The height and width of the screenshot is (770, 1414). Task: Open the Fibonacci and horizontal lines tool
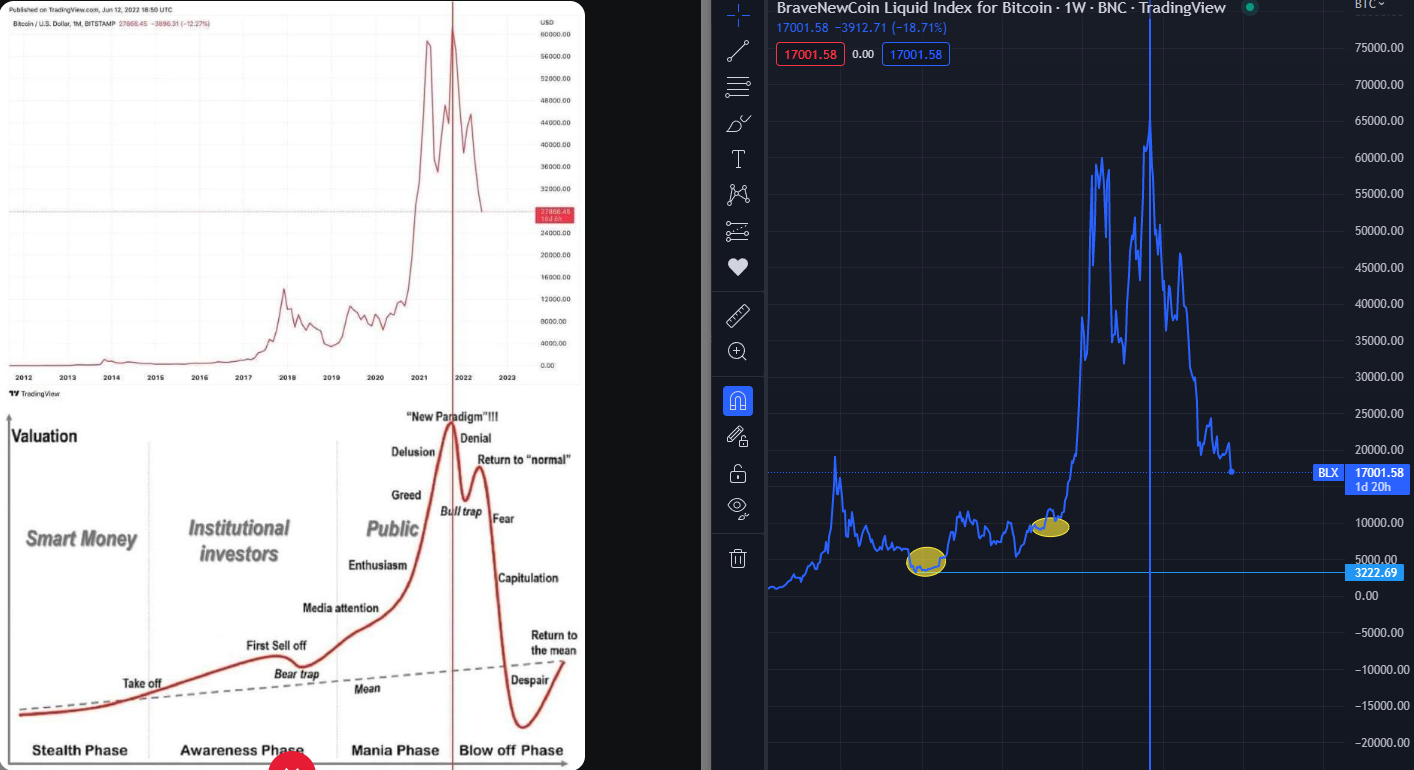[738, 87]
